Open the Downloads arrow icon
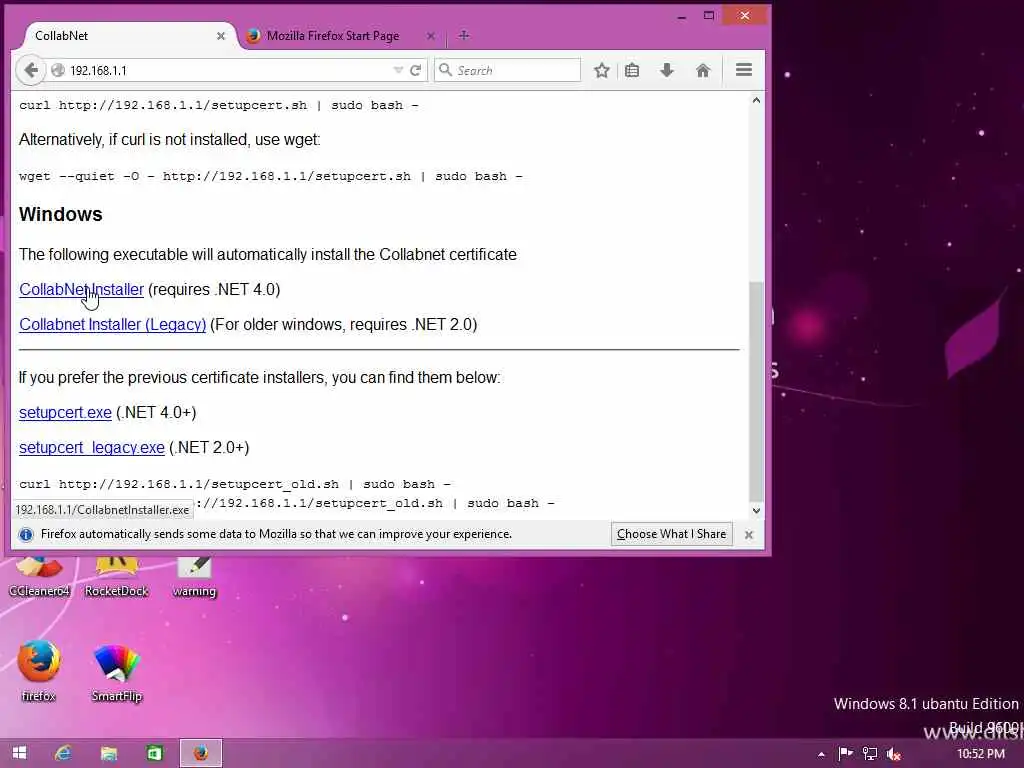 coord(666,70)
